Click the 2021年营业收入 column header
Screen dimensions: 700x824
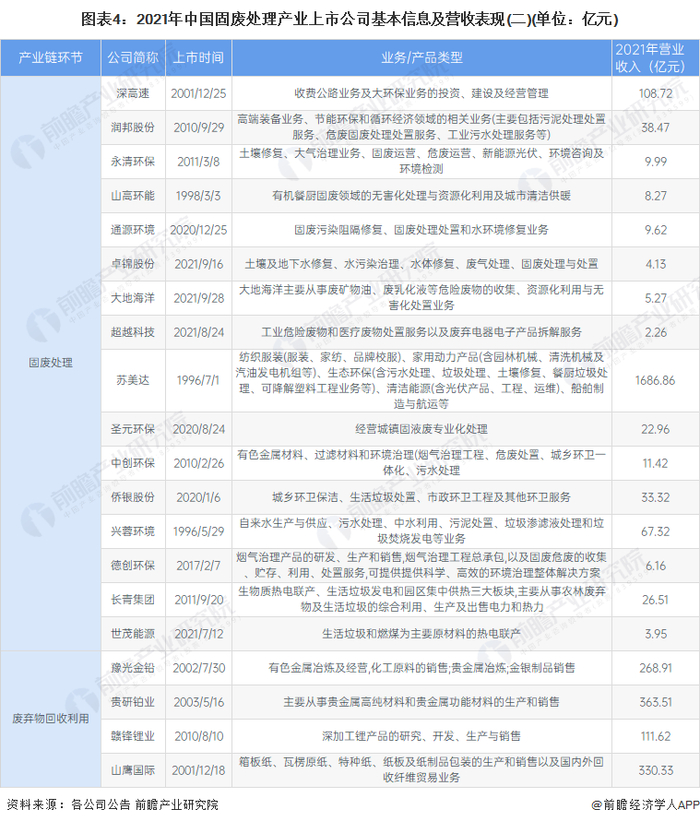[655, 57]
